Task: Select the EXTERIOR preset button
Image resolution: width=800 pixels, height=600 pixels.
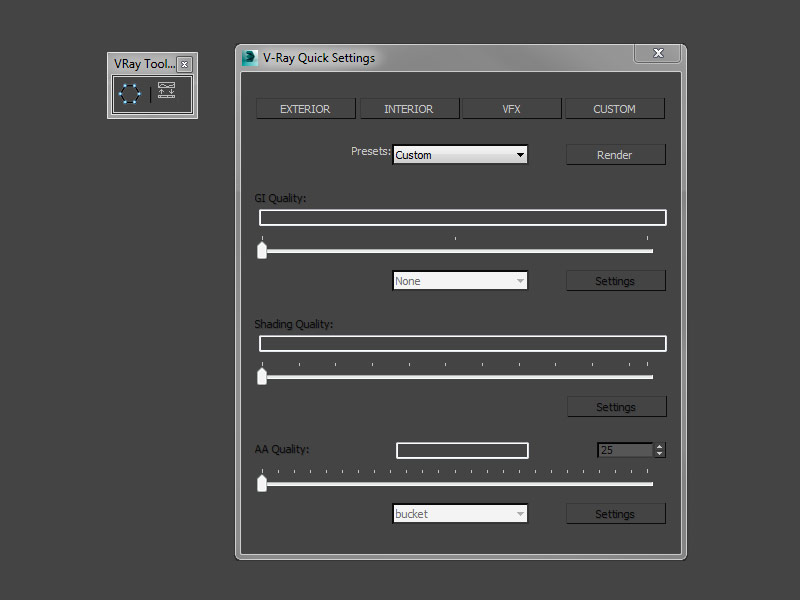Action: point(305,109)
